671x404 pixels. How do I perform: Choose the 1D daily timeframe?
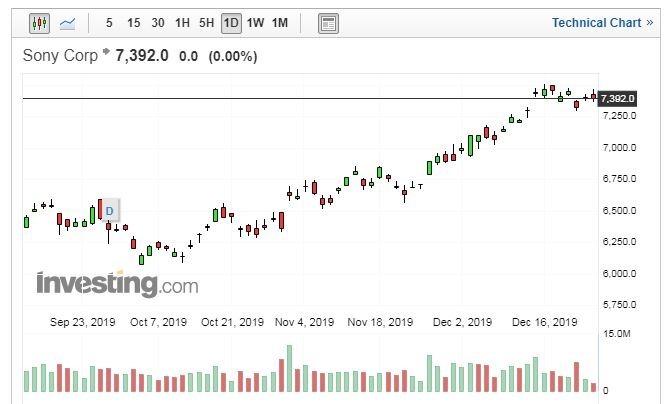[x=231, y=23]
